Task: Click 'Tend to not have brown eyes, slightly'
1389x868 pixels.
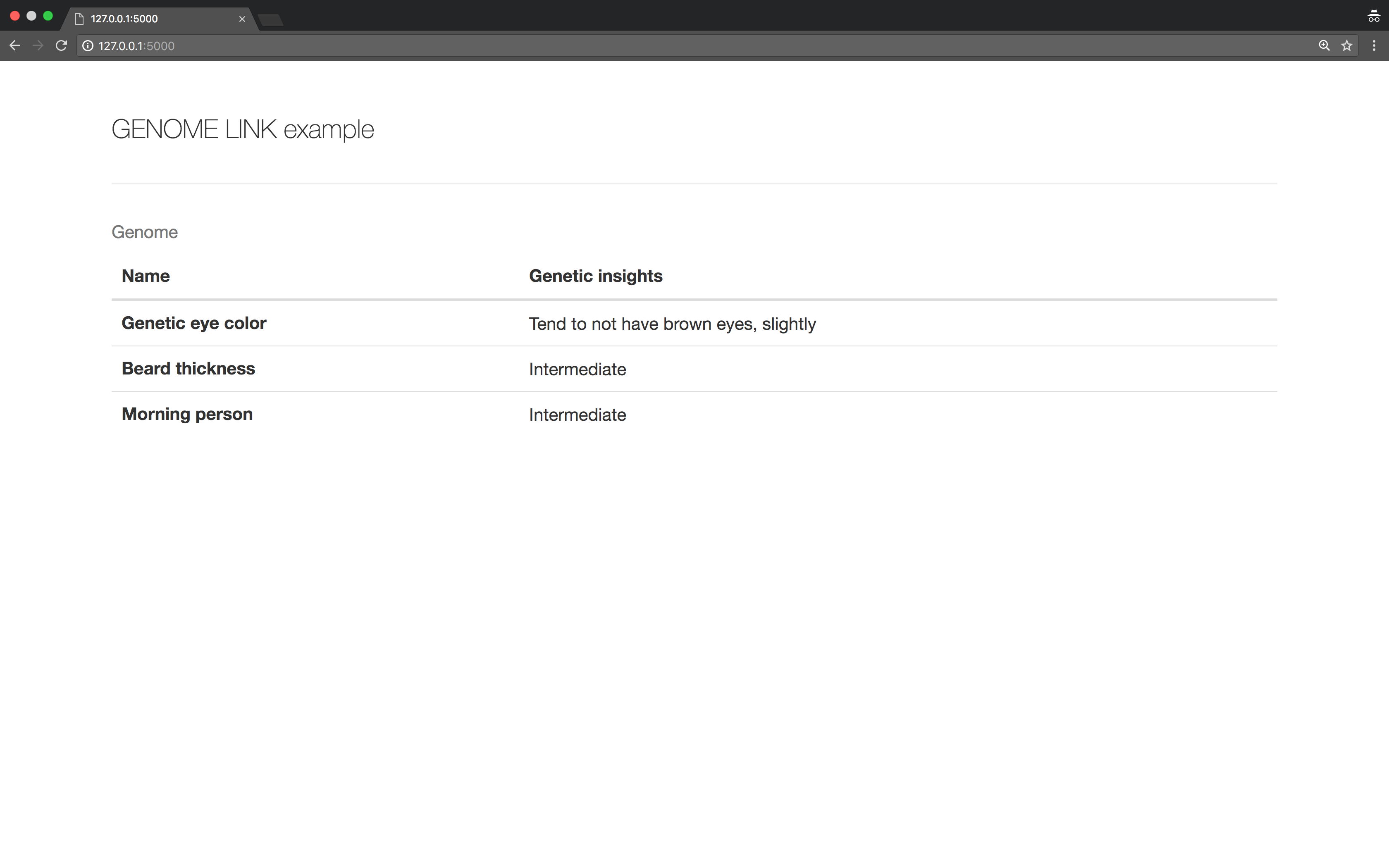Action: pyautogui.click(x=672, y=324)
